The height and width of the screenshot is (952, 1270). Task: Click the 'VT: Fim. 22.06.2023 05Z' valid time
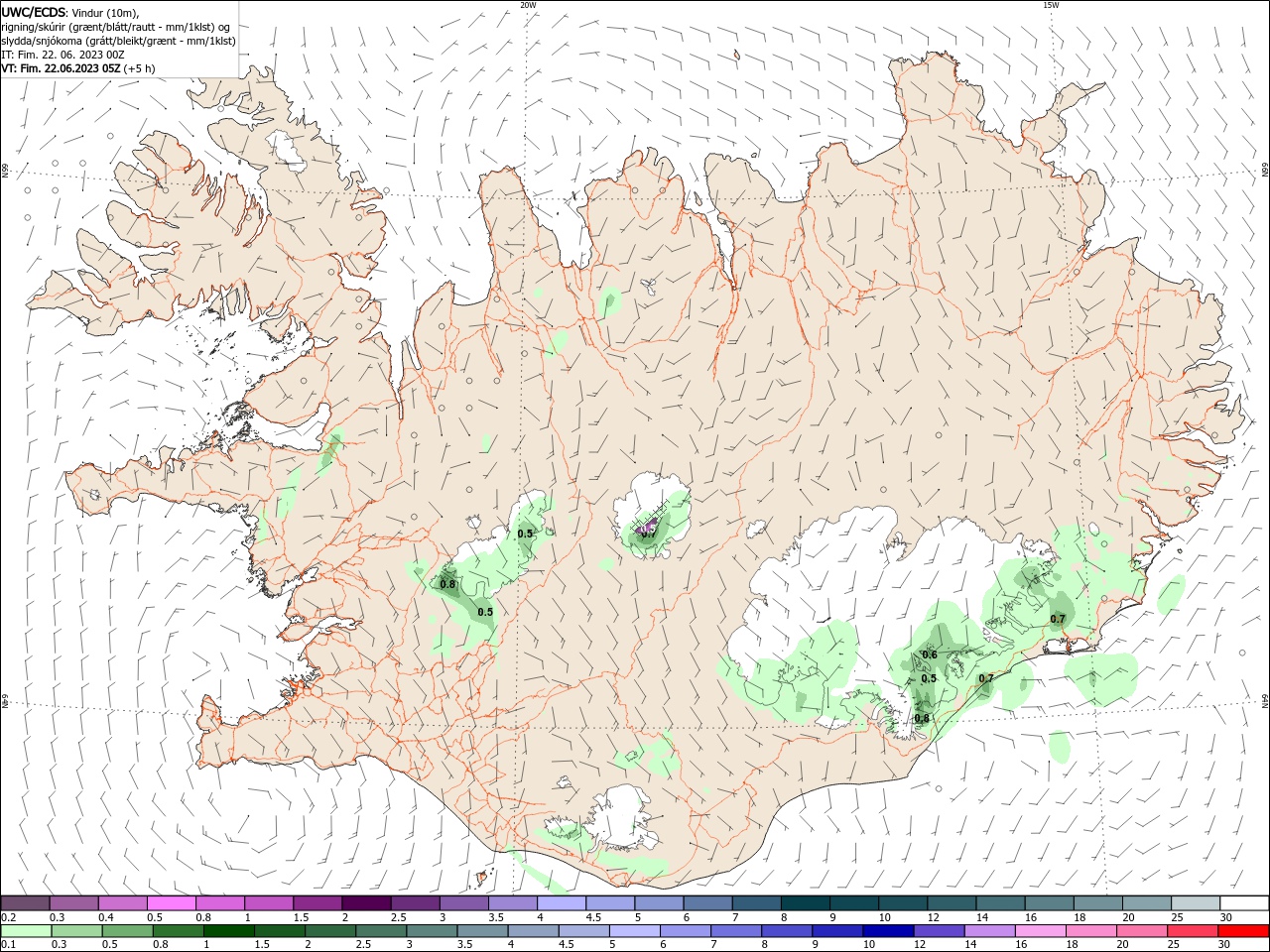61,68
